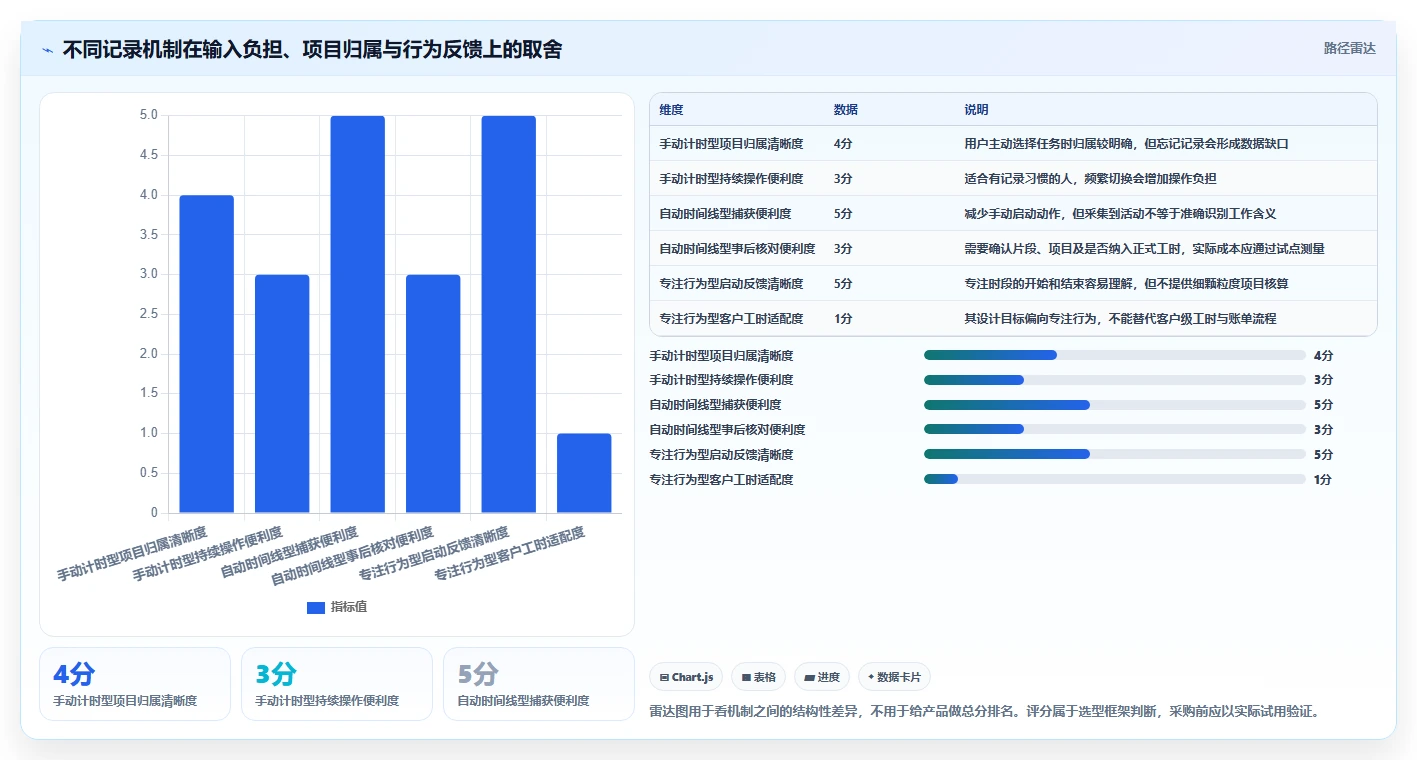This screenshot has height=760, width=1417.
Task: Select table cell 自动时间线型捕获便利度
Action: click(x=725, y=214)
